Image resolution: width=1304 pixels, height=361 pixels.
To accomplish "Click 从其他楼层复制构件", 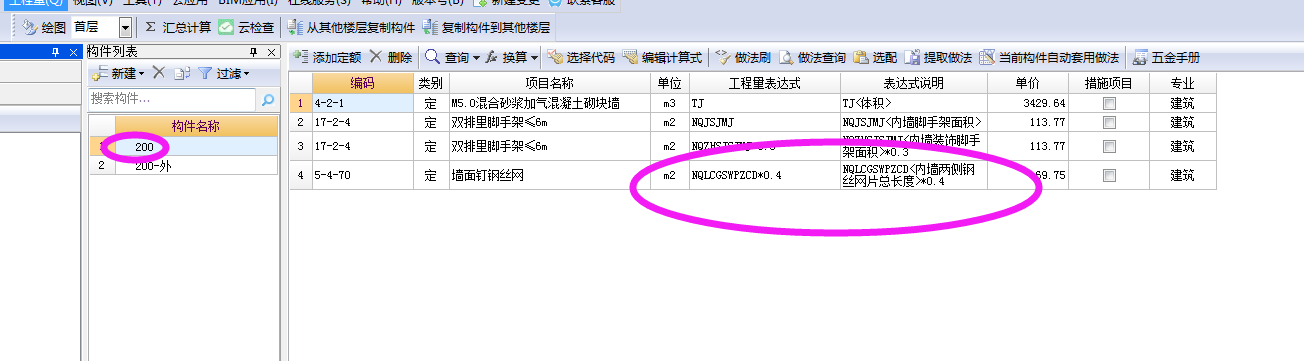I will (x=350, y=27).
